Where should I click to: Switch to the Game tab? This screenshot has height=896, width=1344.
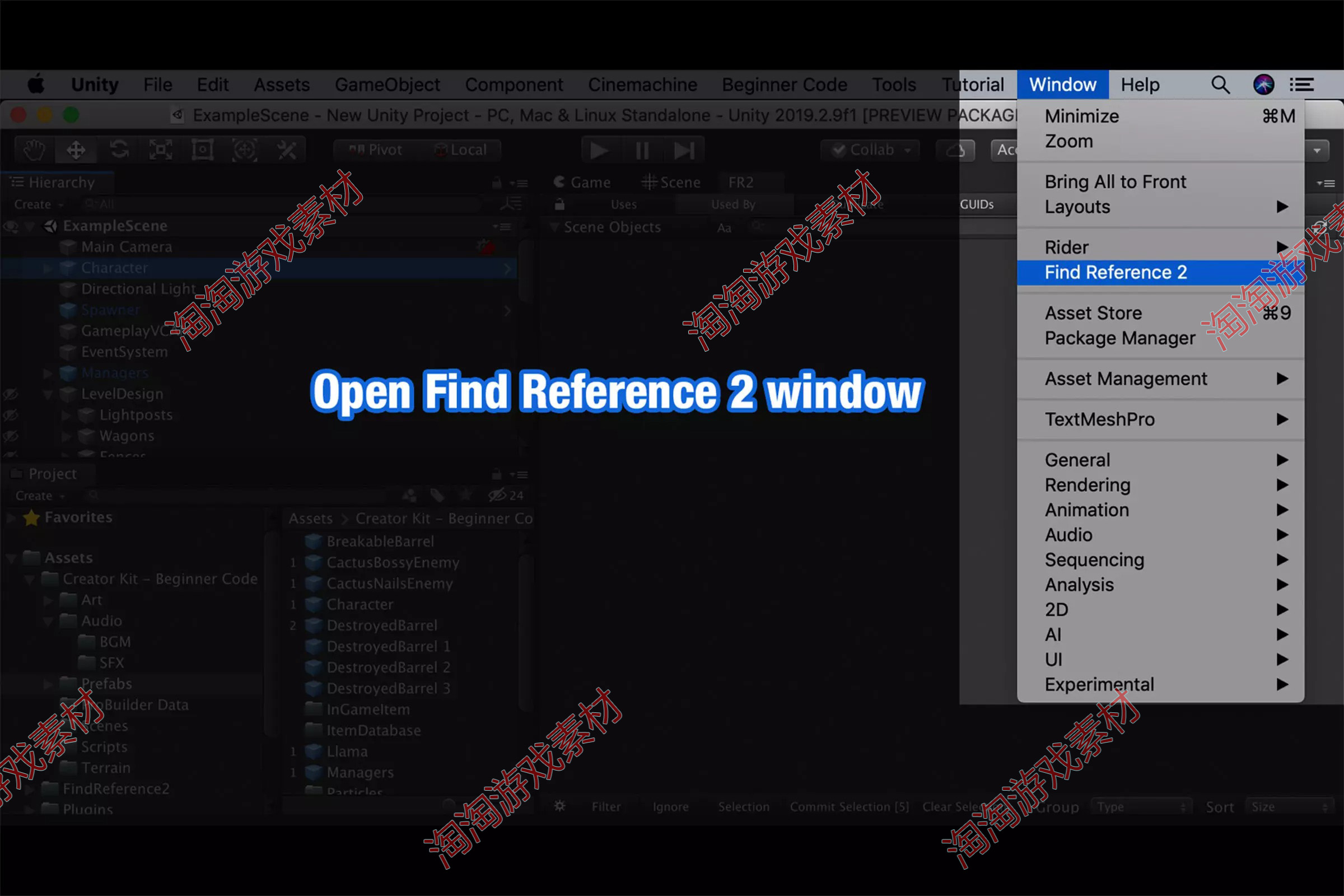(582, 183)
